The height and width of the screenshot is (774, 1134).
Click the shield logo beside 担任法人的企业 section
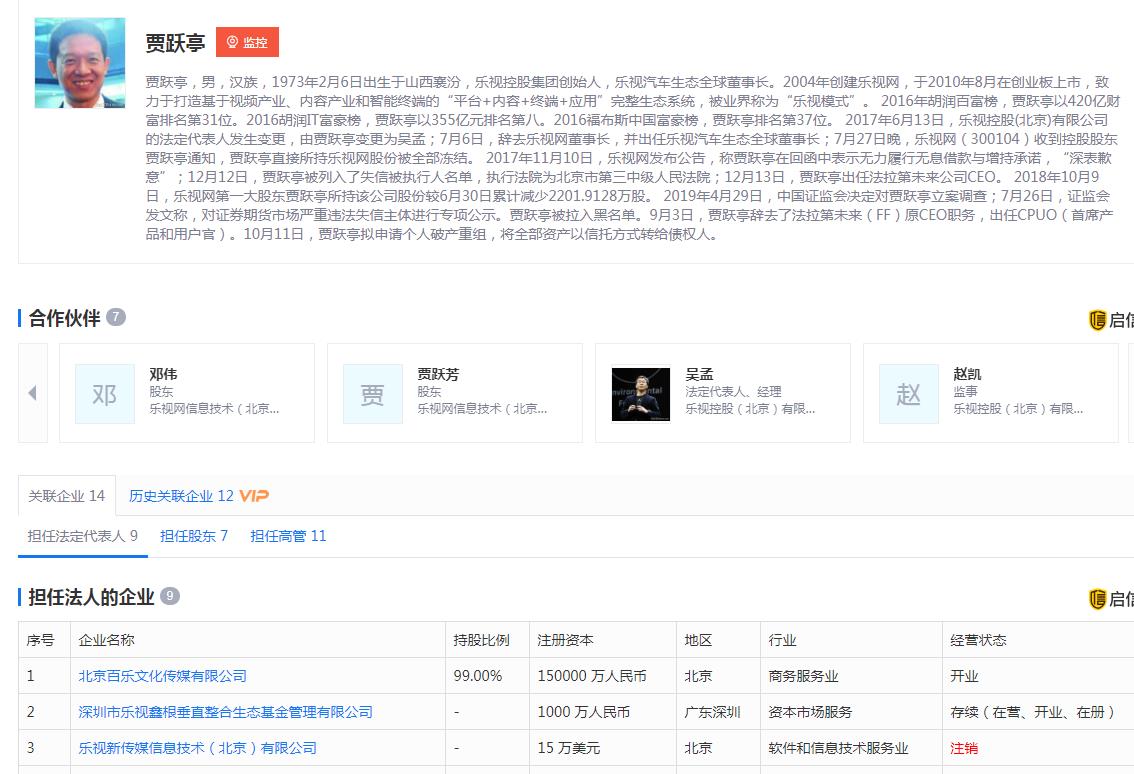[1097, 599]
